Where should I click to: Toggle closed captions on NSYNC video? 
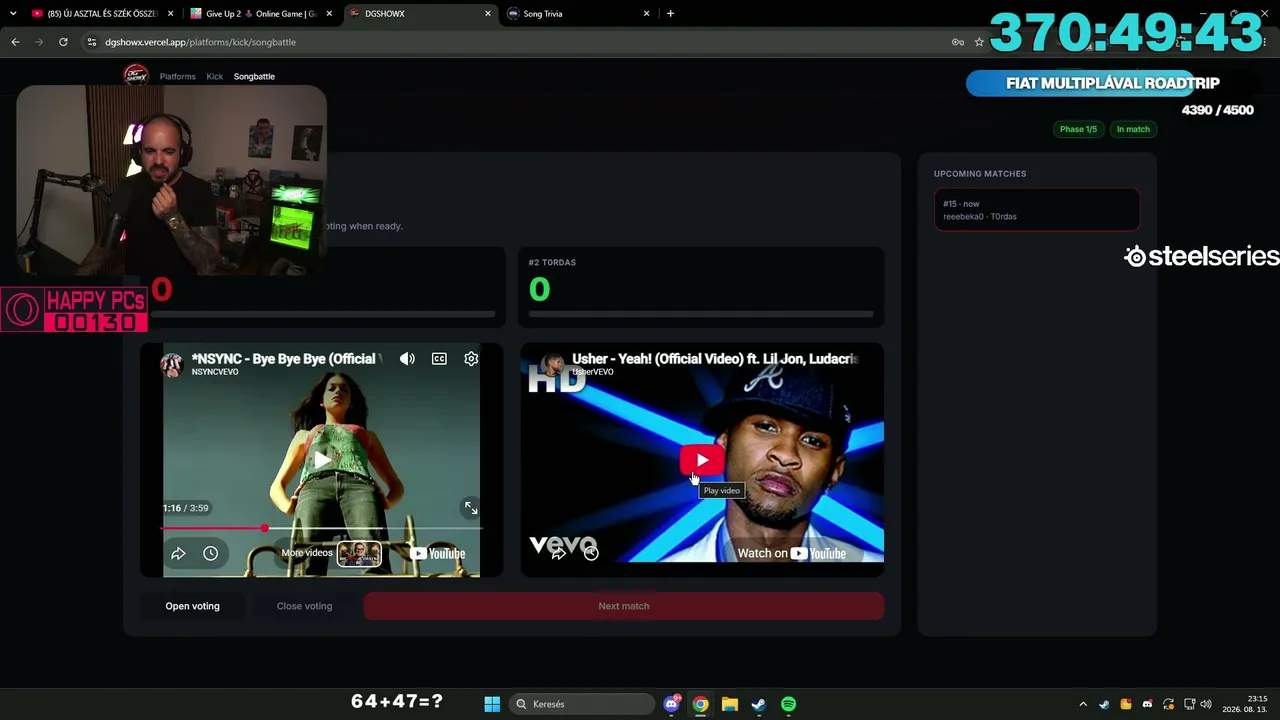tap(439, 359)
